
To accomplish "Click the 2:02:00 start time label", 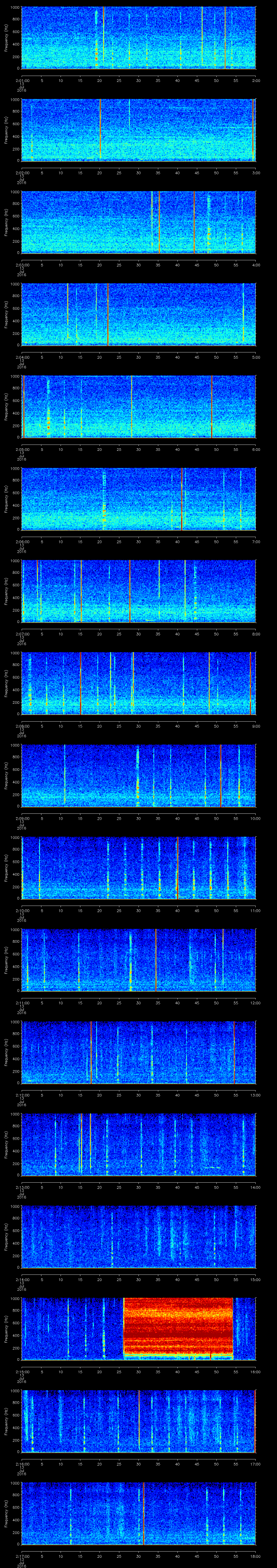I will [x=22, y=173].
